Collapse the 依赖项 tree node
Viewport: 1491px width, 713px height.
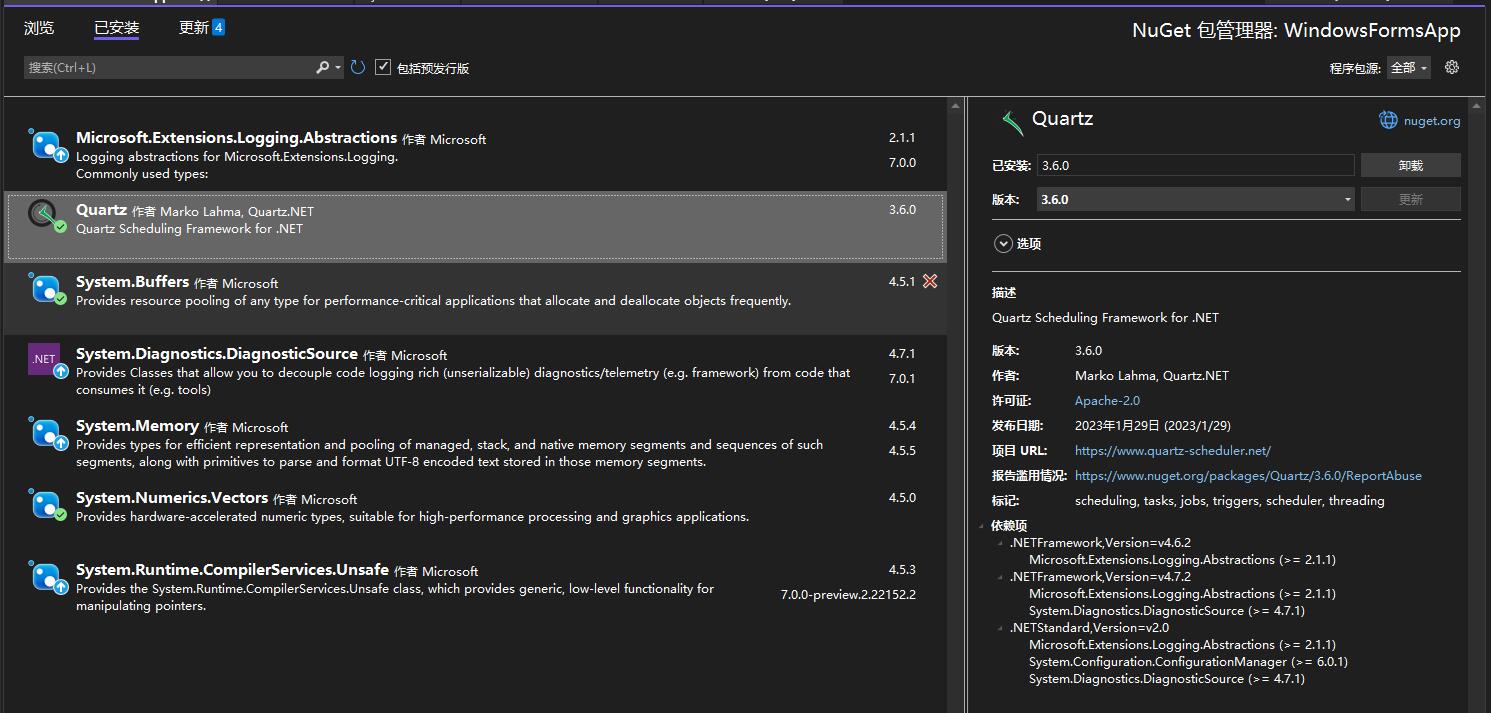point(982,526)
